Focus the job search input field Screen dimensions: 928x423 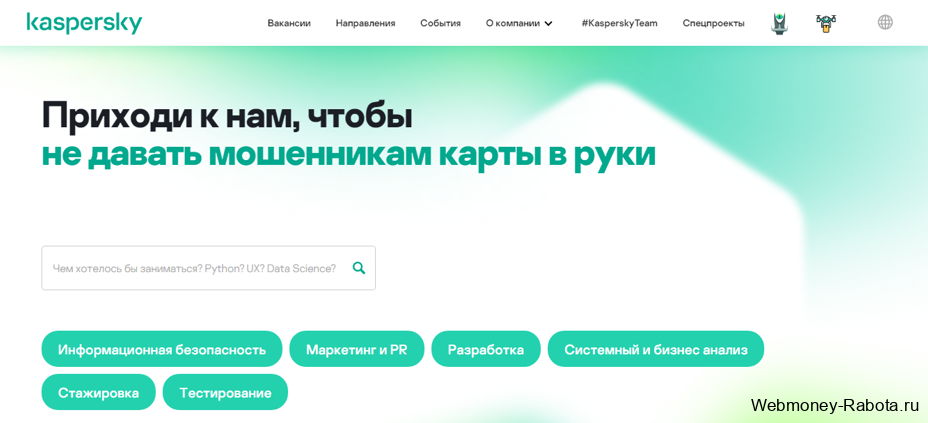coord(208,268)
